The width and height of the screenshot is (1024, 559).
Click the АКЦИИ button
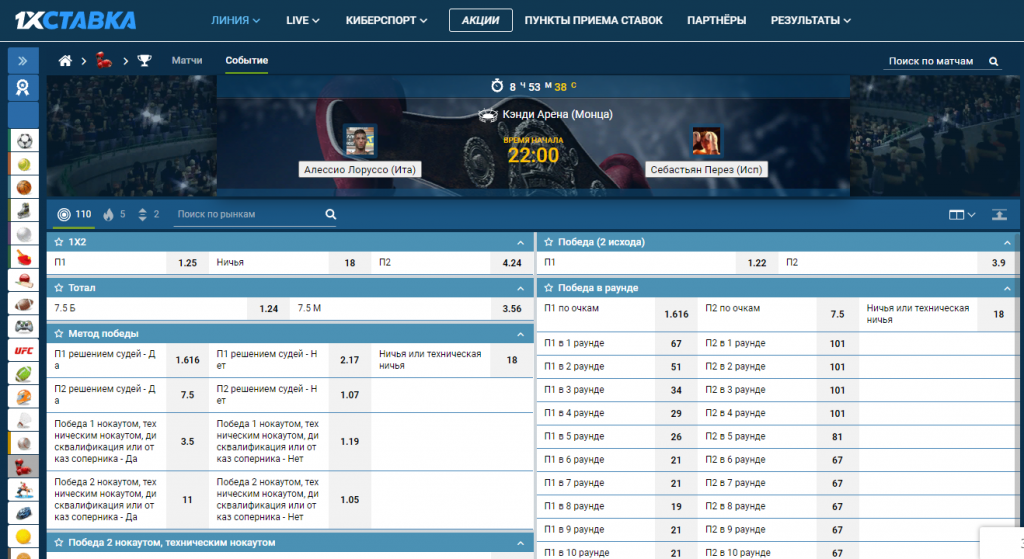(x=481, y=20)
